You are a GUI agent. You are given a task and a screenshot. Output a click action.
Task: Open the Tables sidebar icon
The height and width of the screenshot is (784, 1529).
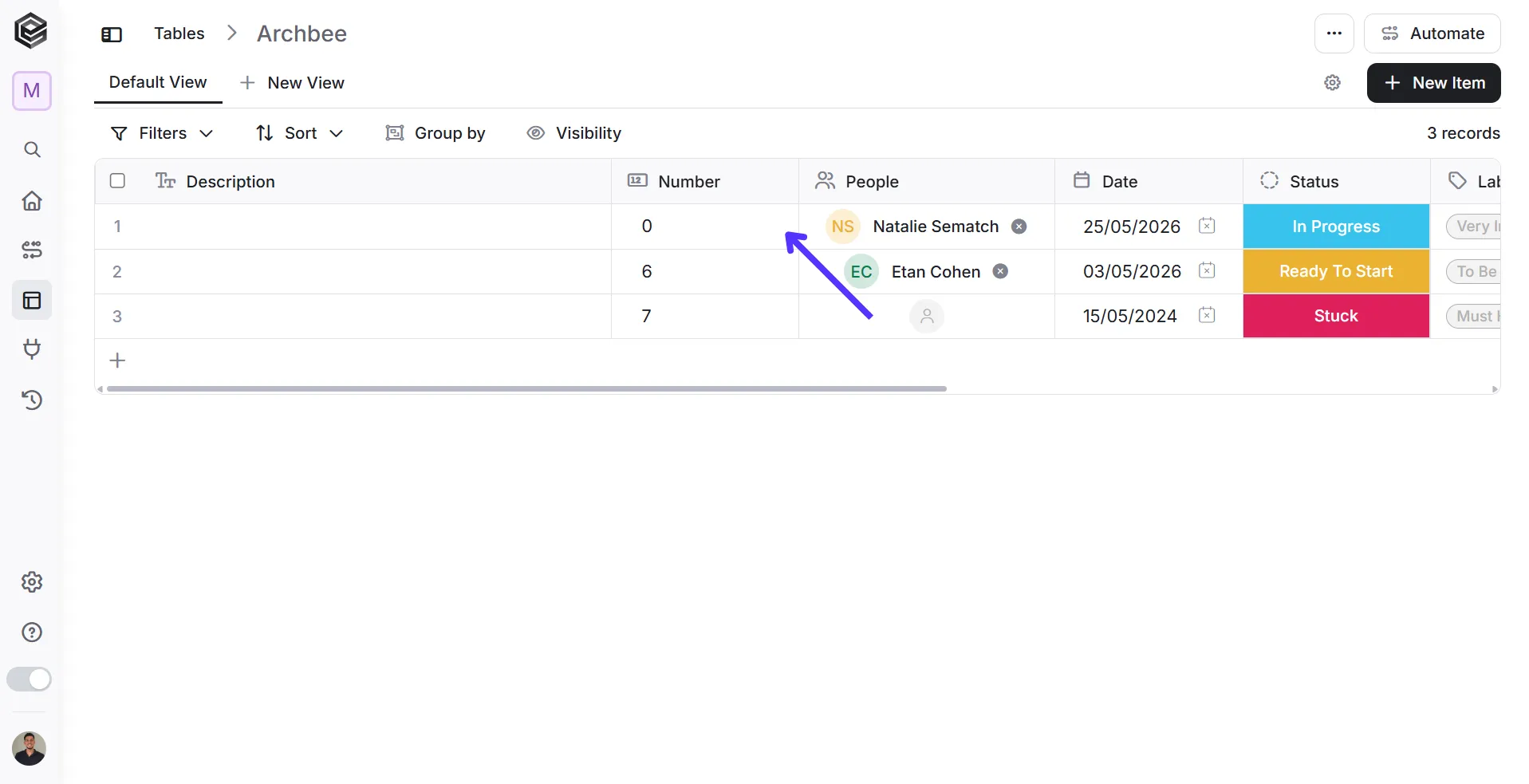[x=32, y=300]
